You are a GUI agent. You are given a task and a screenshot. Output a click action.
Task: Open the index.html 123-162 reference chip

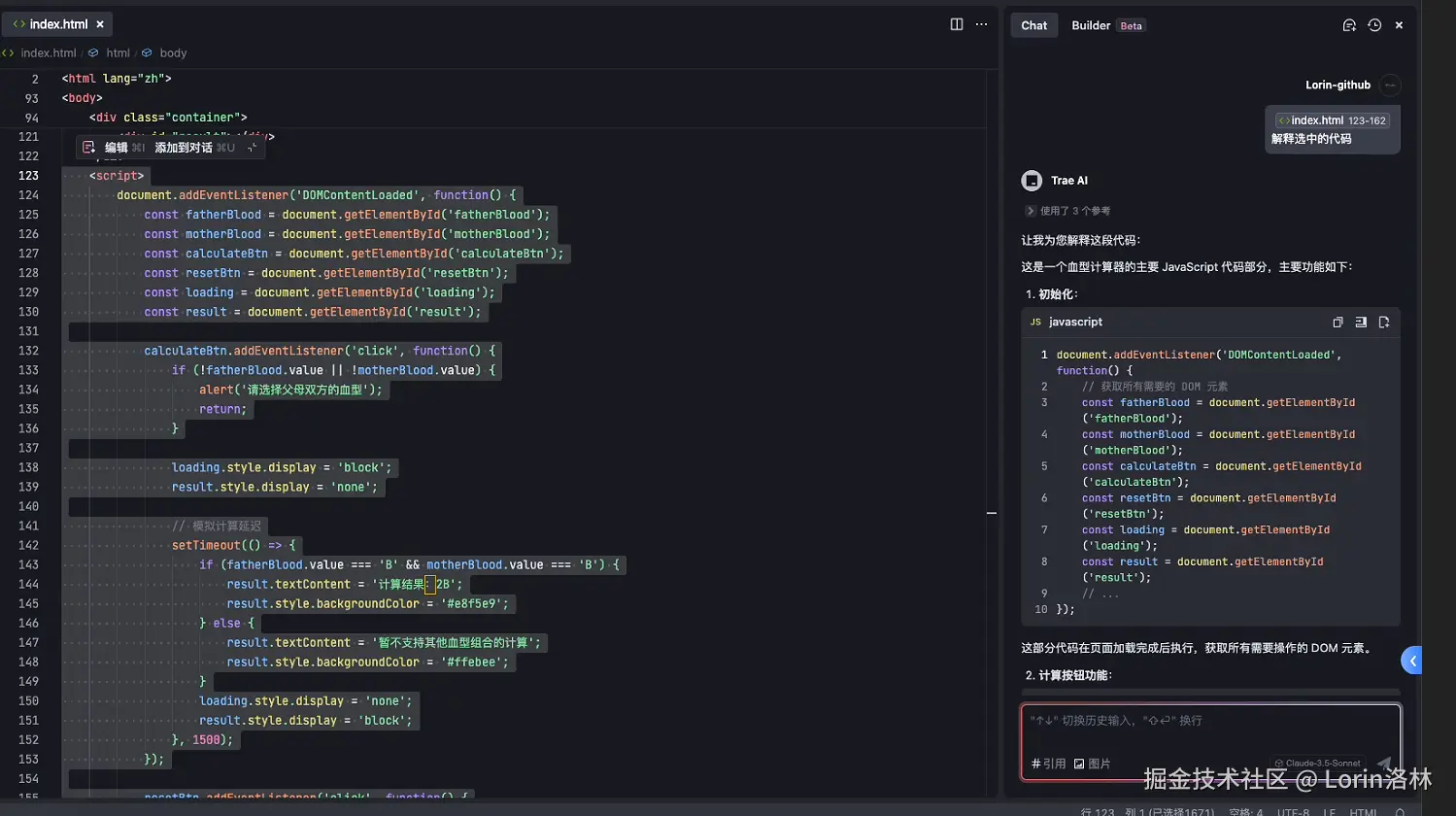(1332, 120)
